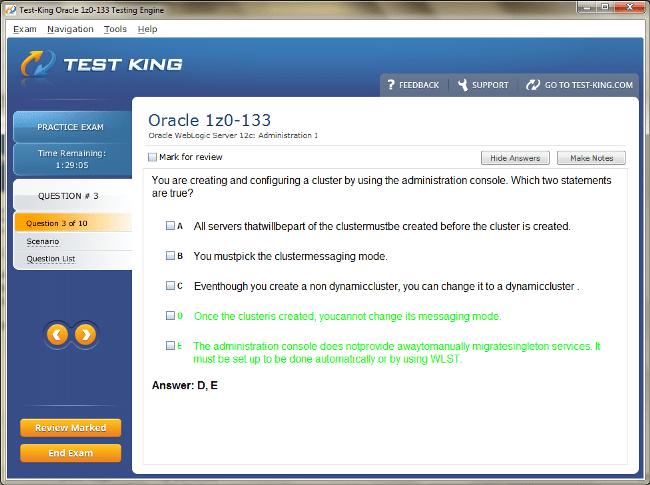650x485 pixels.
Task: Select answer text about servers created before cluster
Action: (x=382, y=226)
